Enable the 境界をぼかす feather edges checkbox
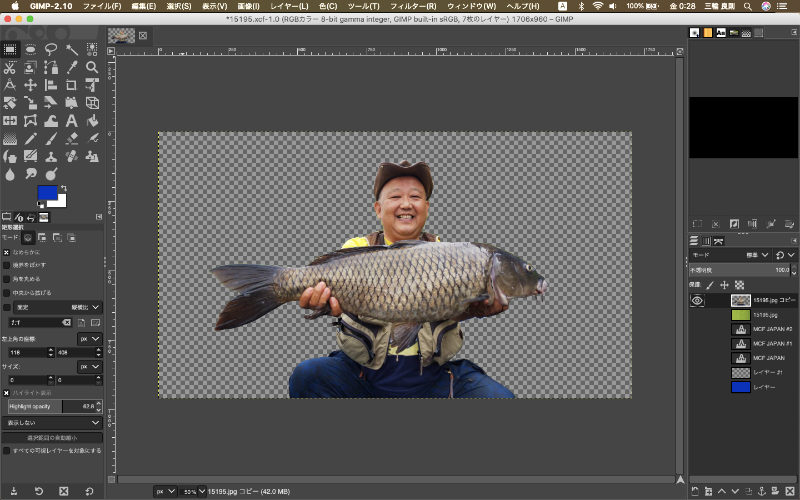Screen dimensions: 800x500 click(6, 265)
